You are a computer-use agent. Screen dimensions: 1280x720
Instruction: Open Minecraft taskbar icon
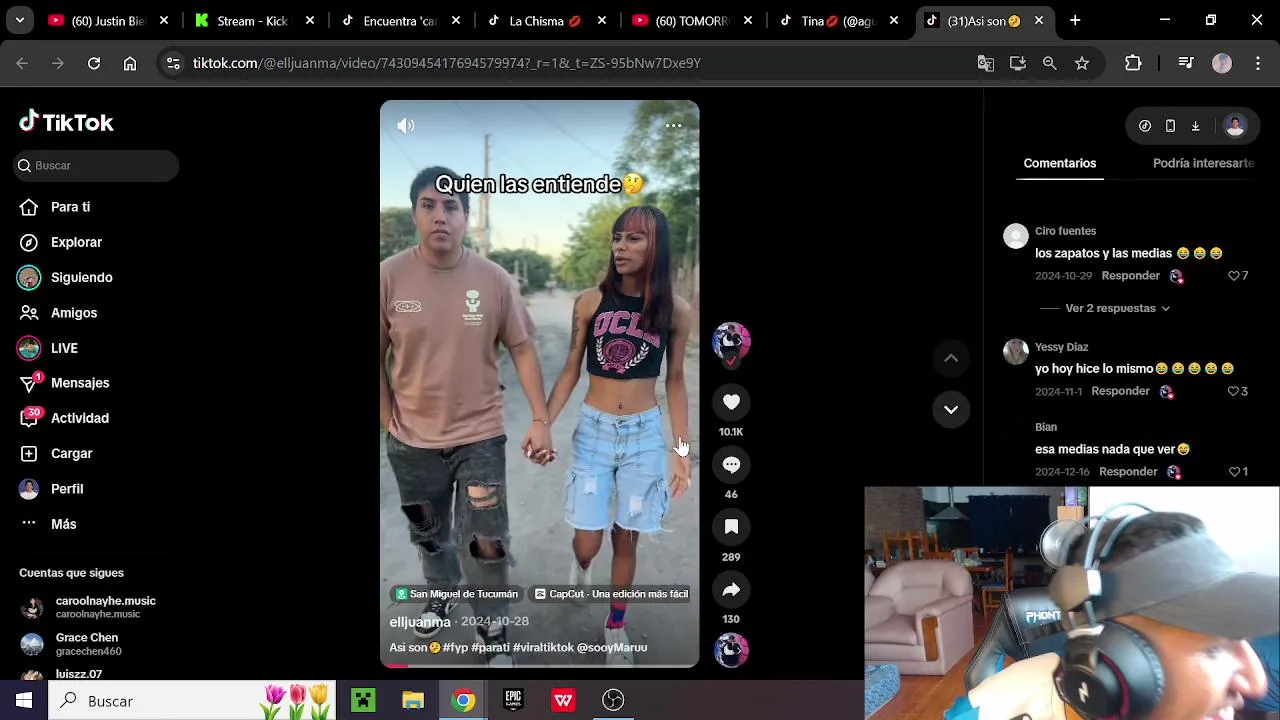pyautogui.click(x=363, y=701)
